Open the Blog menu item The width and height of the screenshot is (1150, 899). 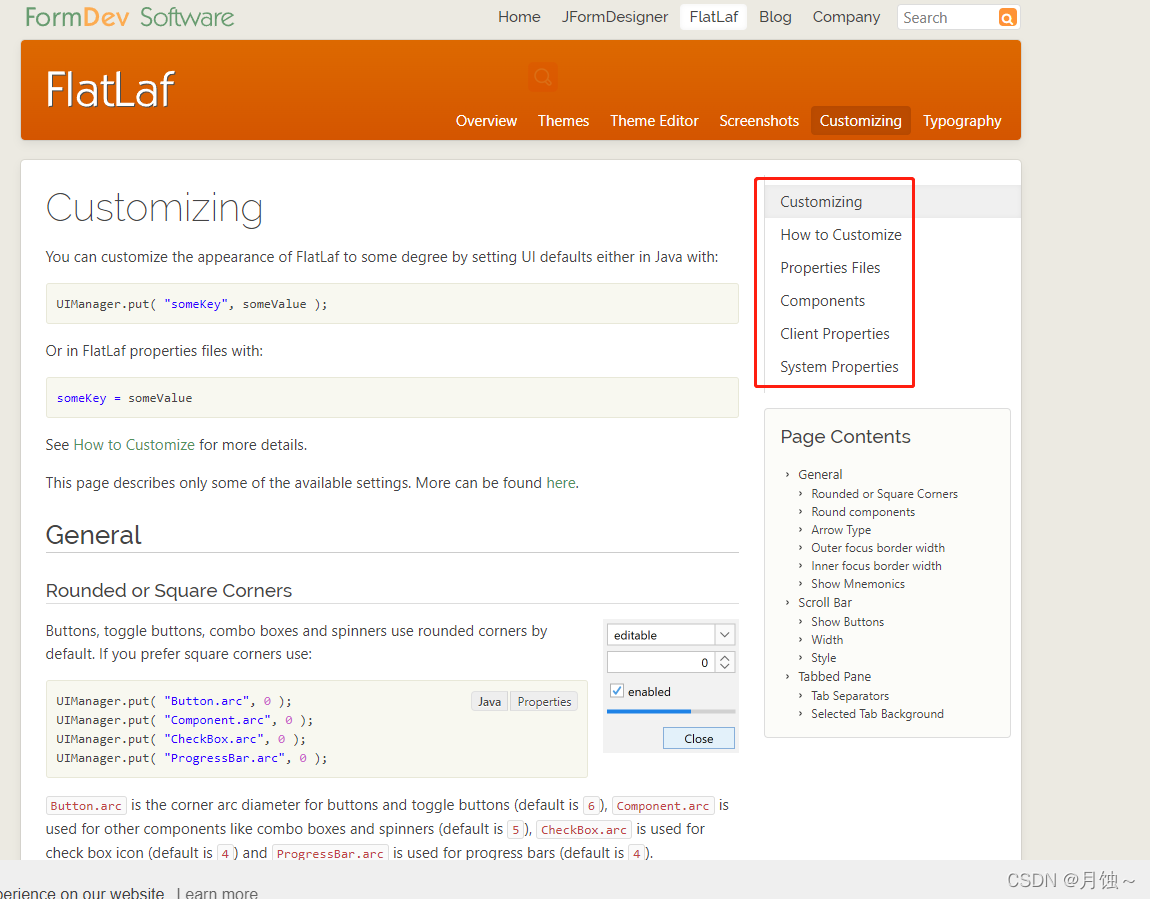[x=775, y=17]
